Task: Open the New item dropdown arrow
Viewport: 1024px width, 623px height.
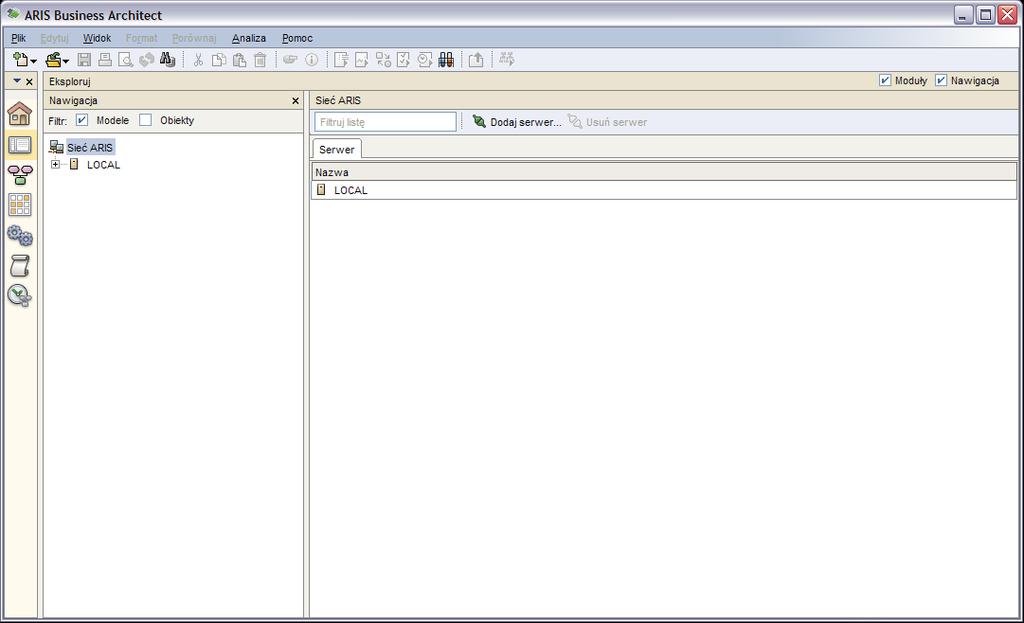Action: (x=33, y=62)
